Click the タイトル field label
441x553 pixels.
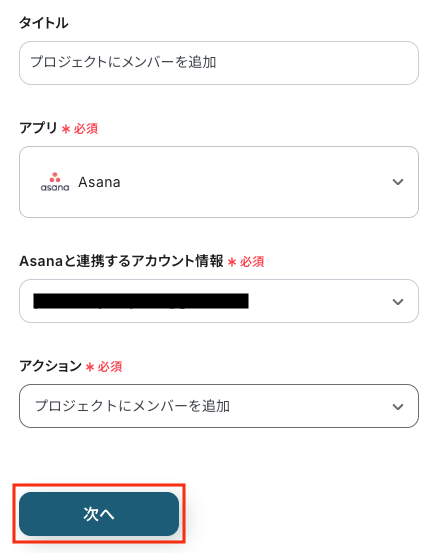click(44, 23)
